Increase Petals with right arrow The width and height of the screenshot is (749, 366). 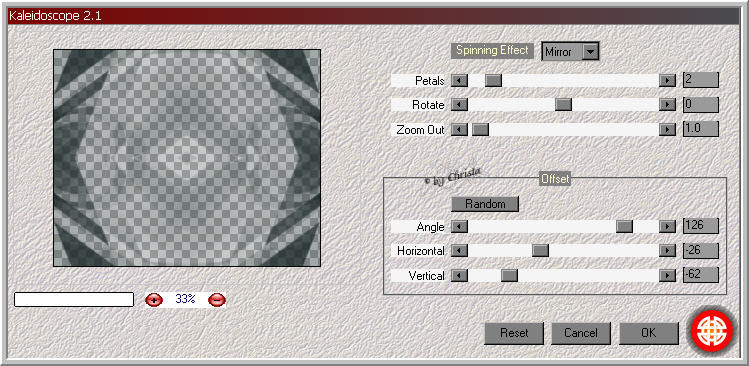667,80
